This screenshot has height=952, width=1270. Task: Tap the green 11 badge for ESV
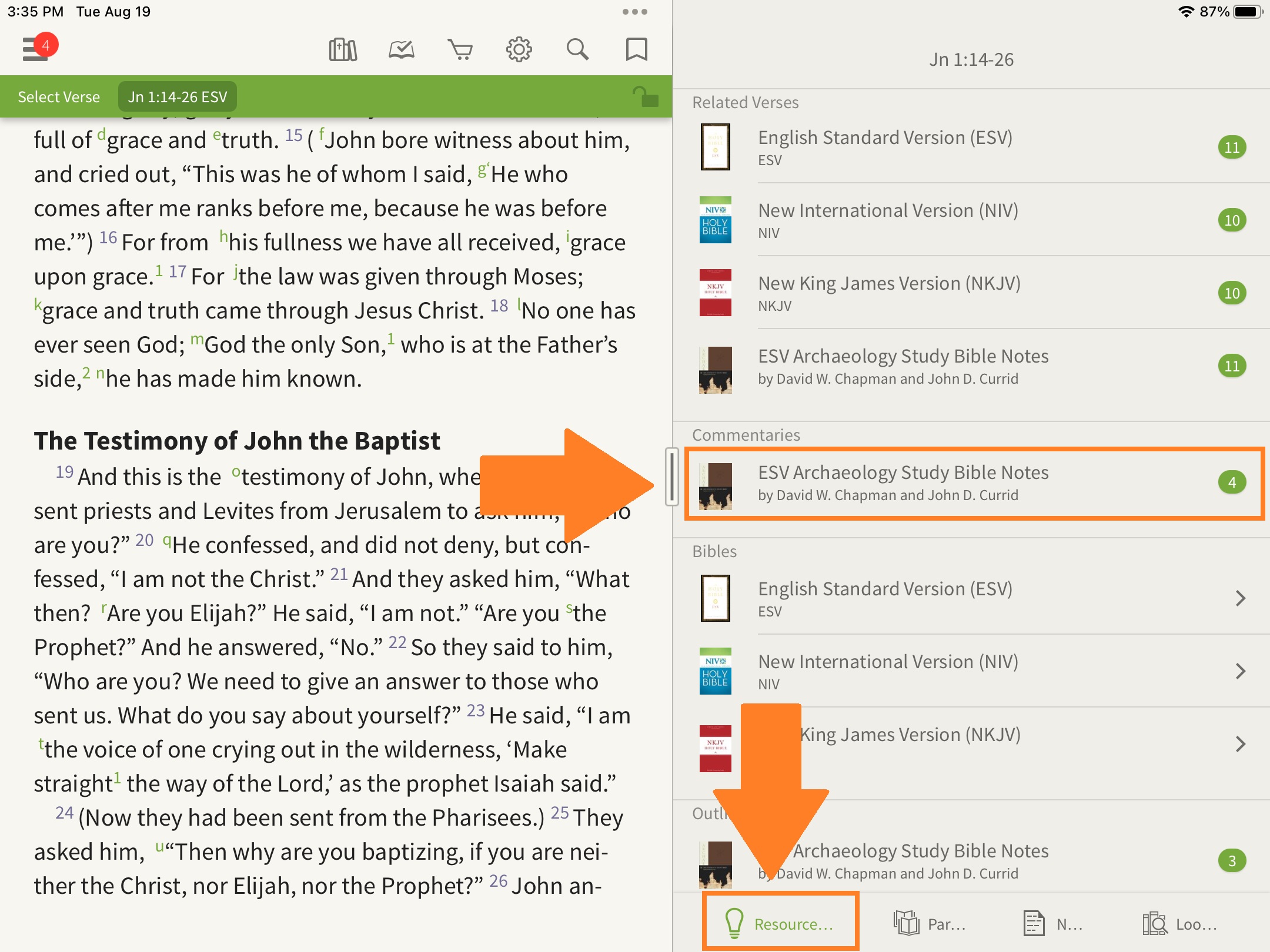1232,147
